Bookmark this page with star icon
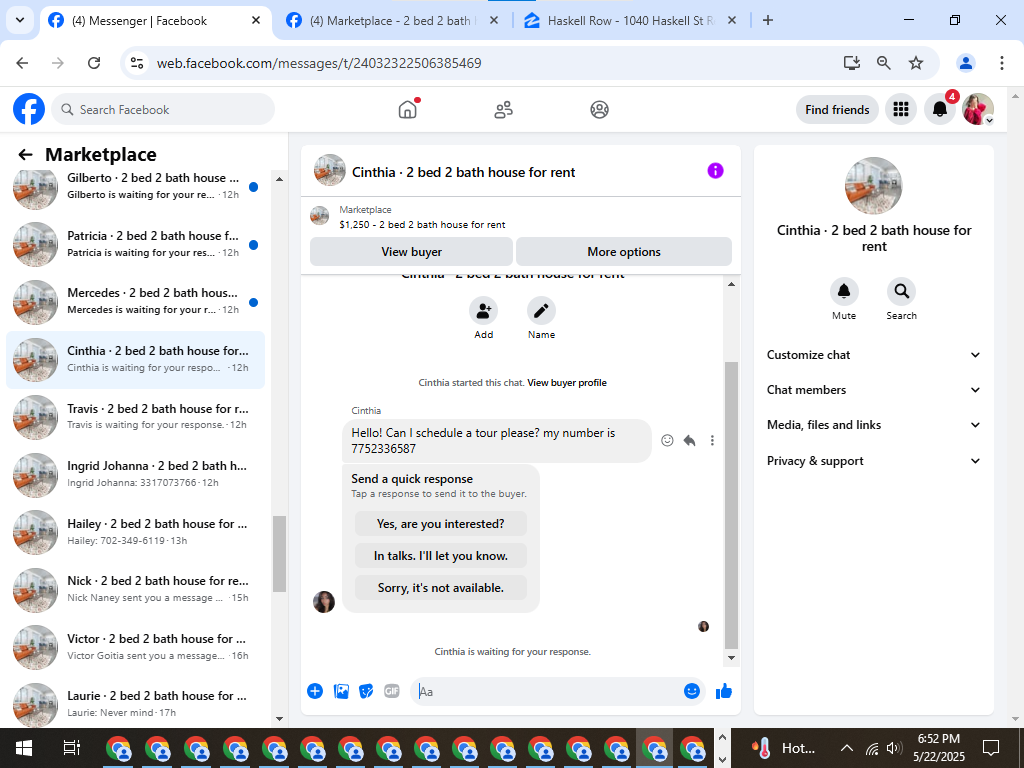The image size is (1024, 768). pos(916,63)
